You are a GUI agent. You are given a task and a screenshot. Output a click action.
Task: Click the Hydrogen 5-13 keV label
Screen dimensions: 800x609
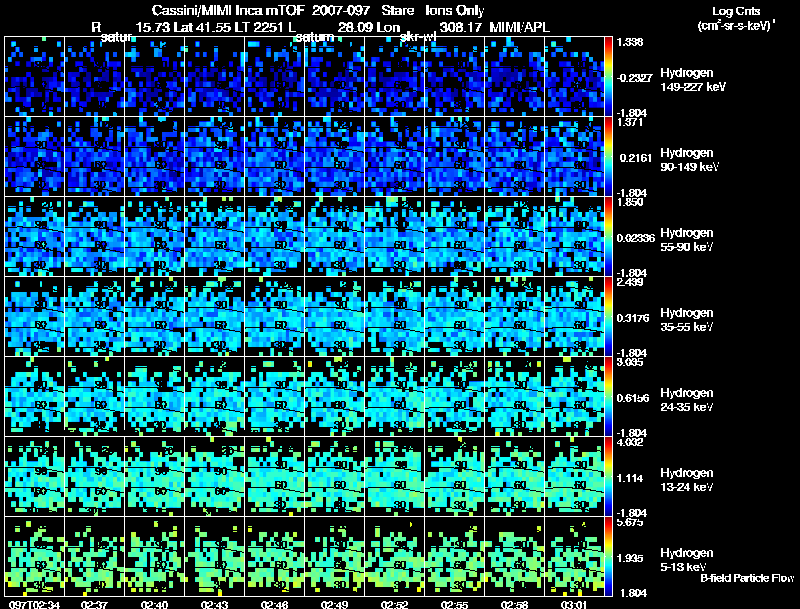click(x=687, y=560)
